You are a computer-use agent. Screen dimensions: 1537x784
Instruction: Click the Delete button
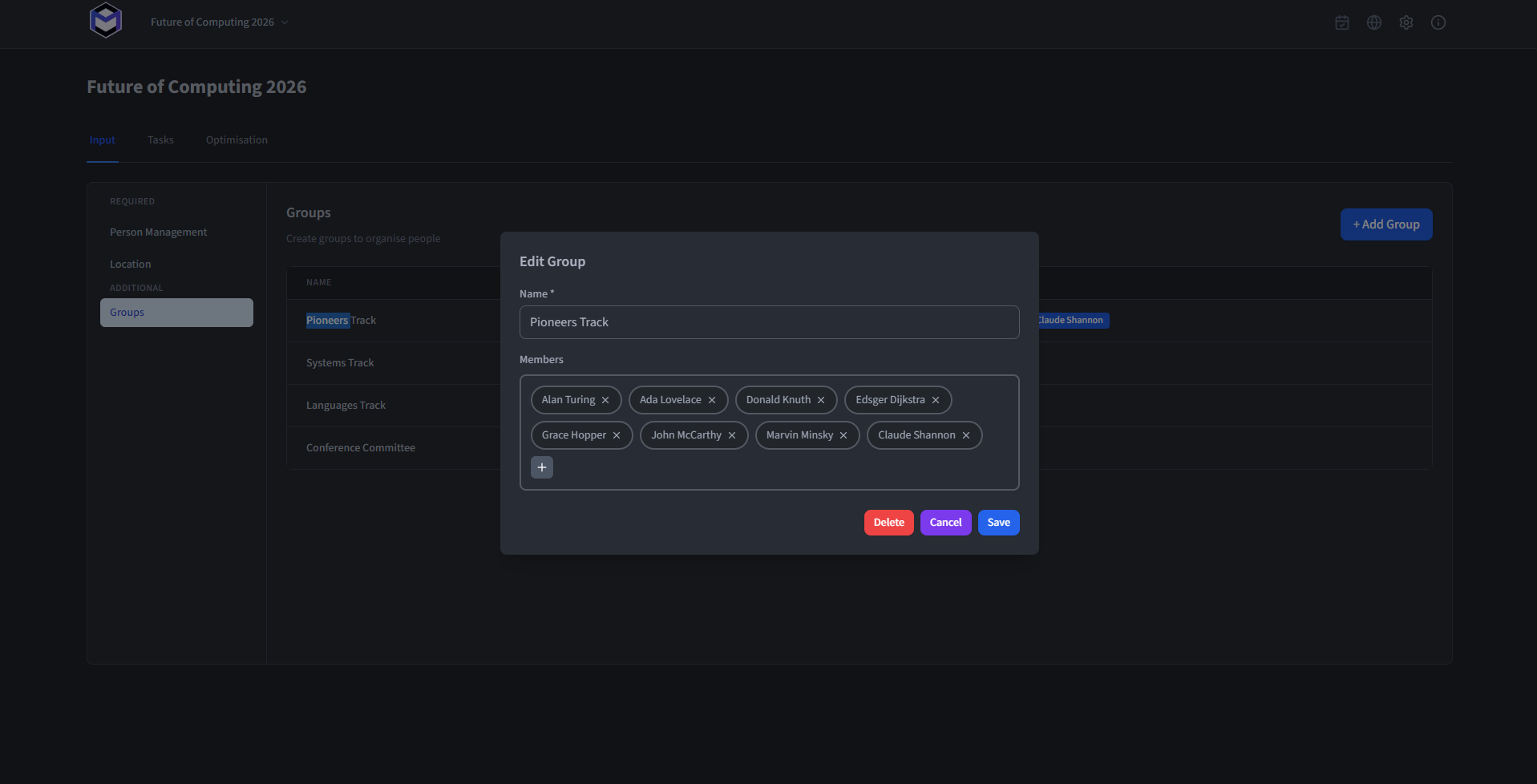point(889,523)
